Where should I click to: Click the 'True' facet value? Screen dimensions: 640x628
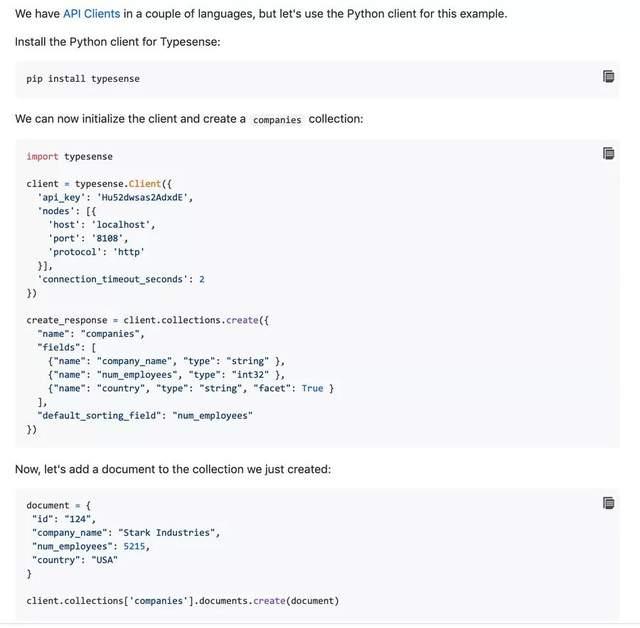click(312, 388)
